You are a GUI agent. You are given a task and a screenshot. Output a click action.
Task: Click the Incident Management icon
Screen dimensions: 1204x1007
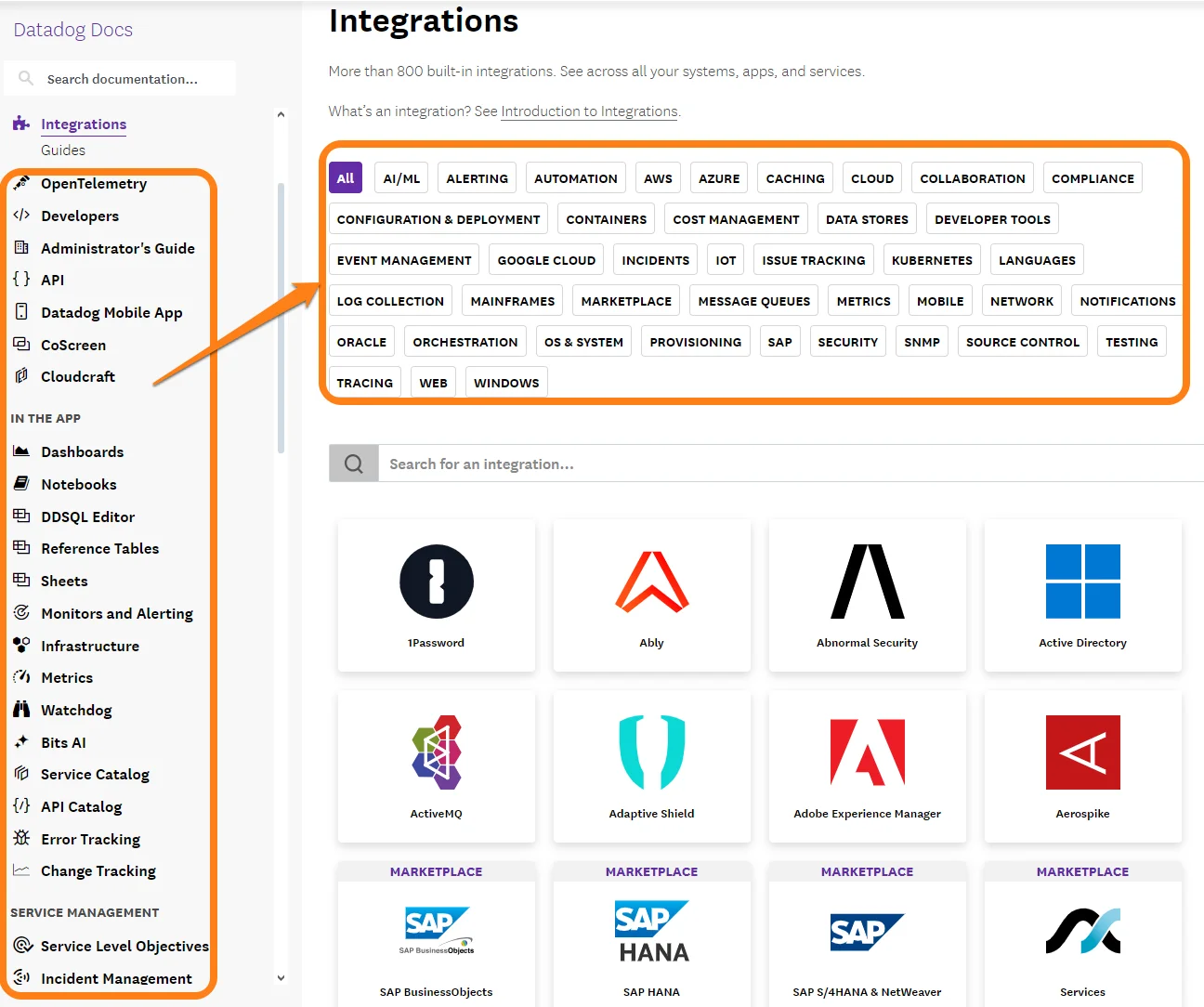(21, 977)
